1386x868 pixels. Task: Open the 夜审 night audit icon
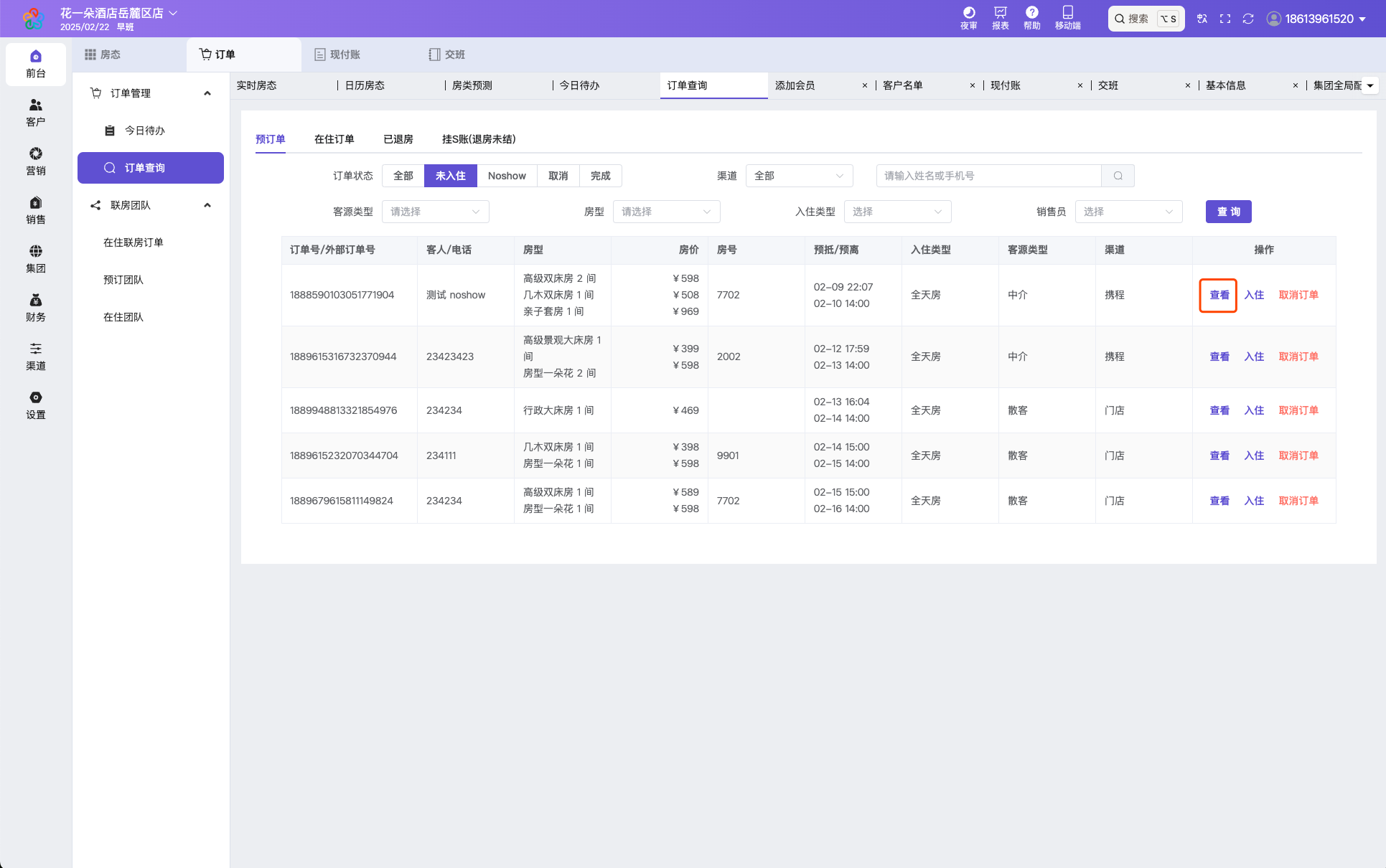click(968, 18)
